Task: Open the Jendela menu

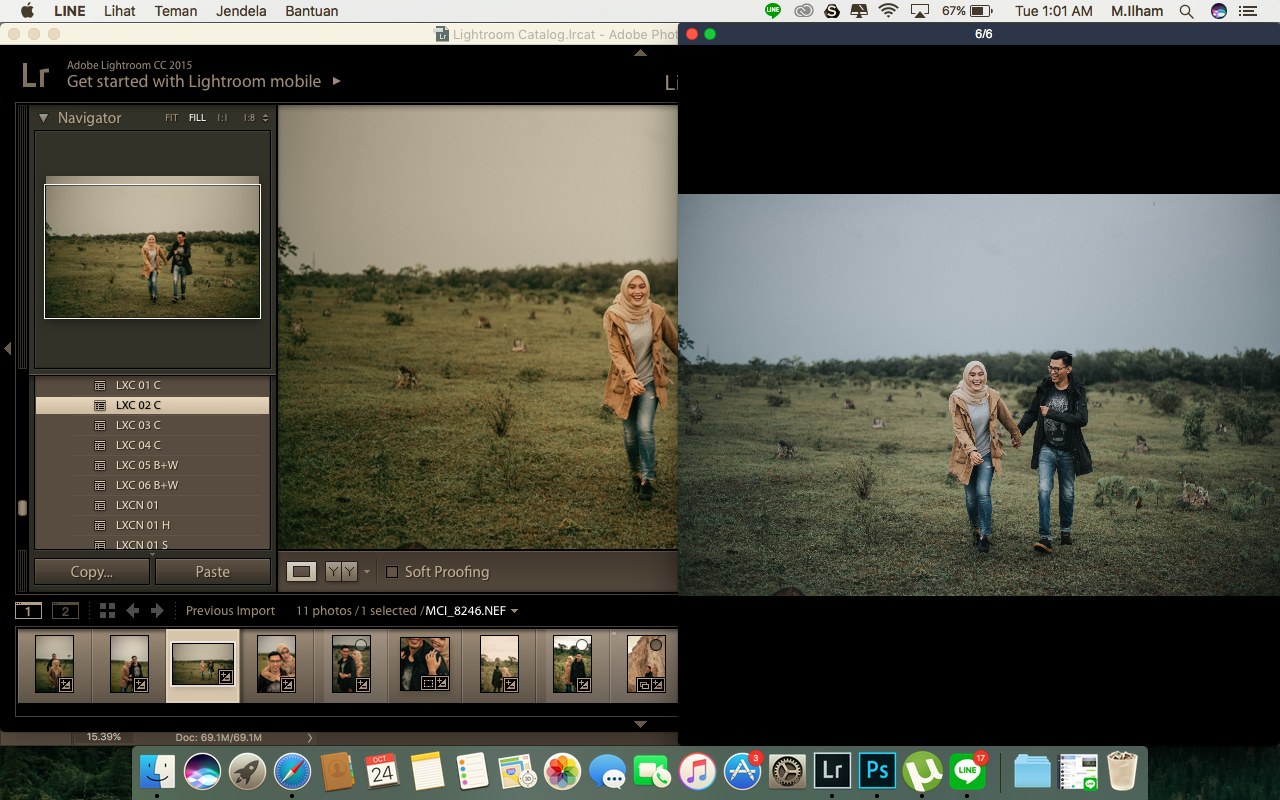Action: coord(241,11)
